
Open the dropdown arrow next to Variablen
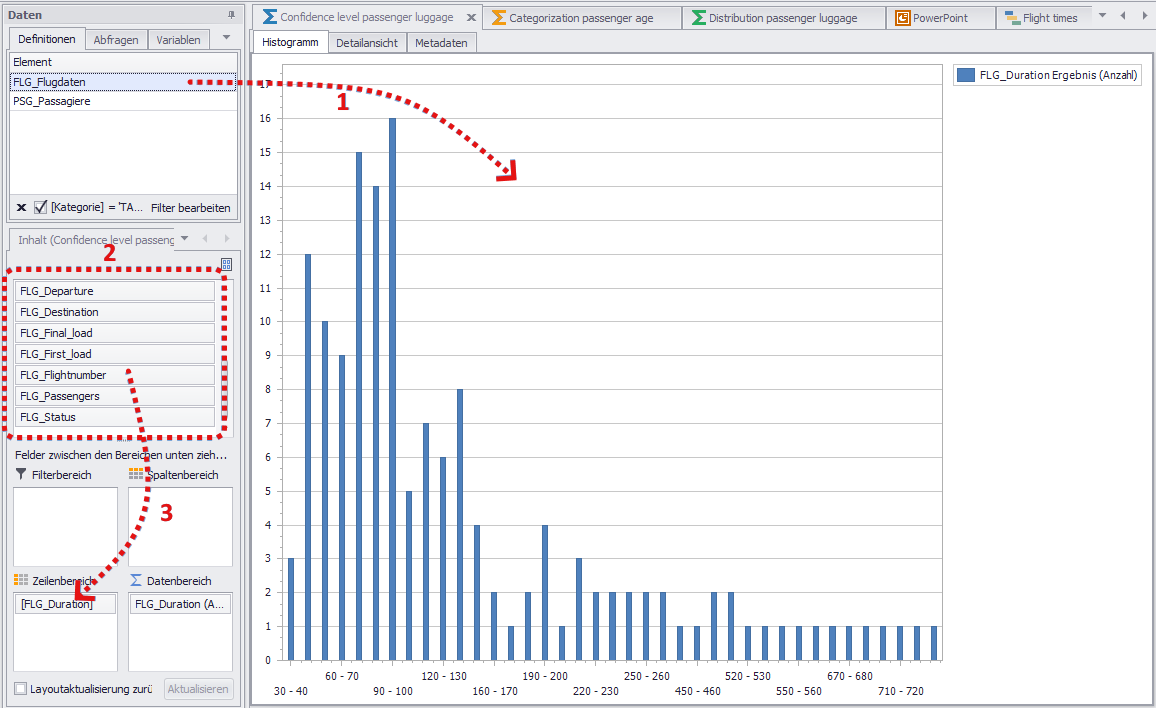click(224, 39)
